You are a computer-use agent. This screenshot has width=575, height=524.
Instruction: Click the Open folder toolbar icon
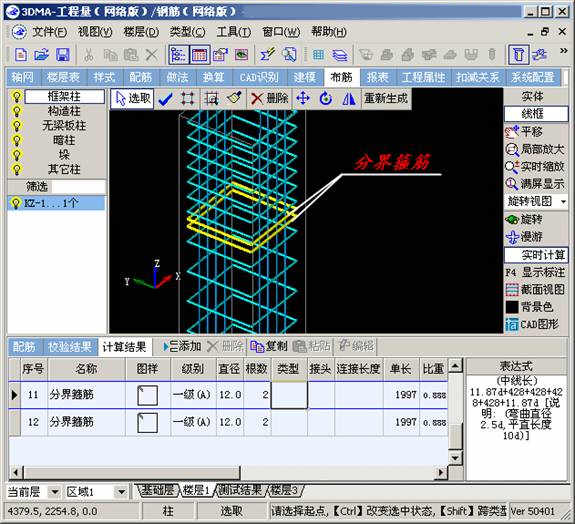point(41,55)
